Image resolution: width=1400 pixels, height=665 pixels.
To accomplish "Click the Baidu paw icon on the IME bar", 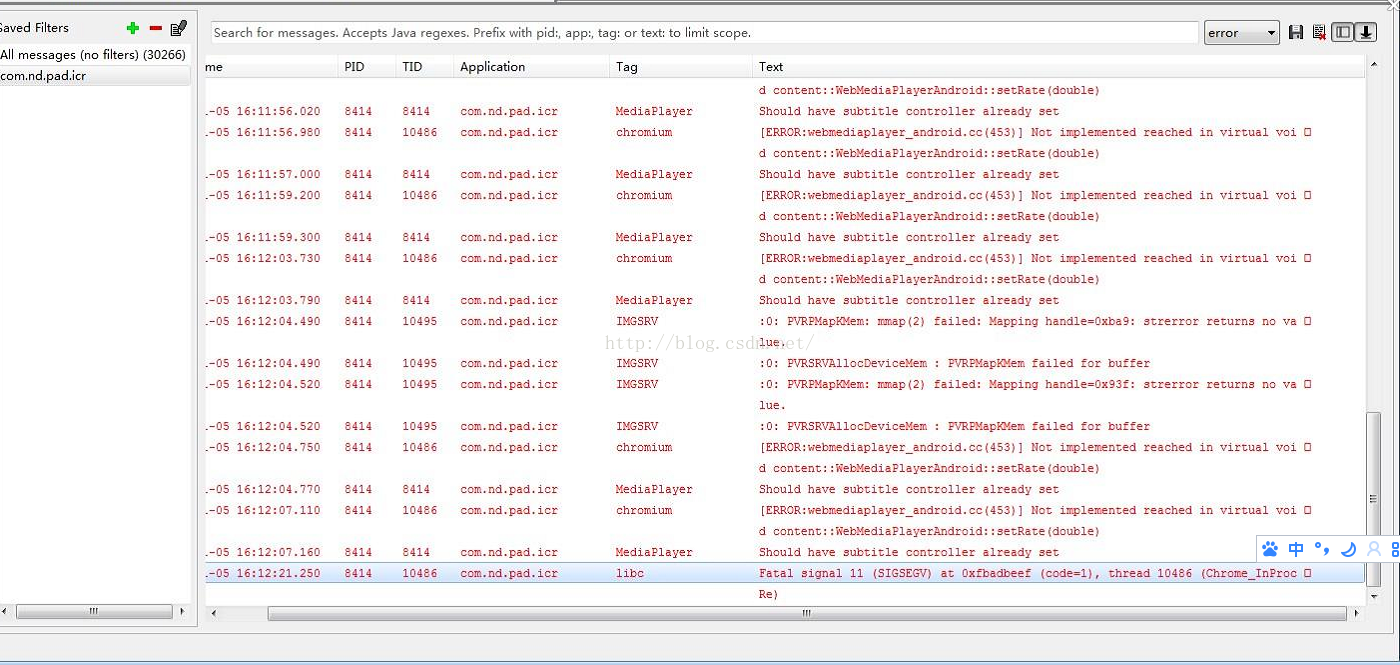I will [x=1270, y=549].
